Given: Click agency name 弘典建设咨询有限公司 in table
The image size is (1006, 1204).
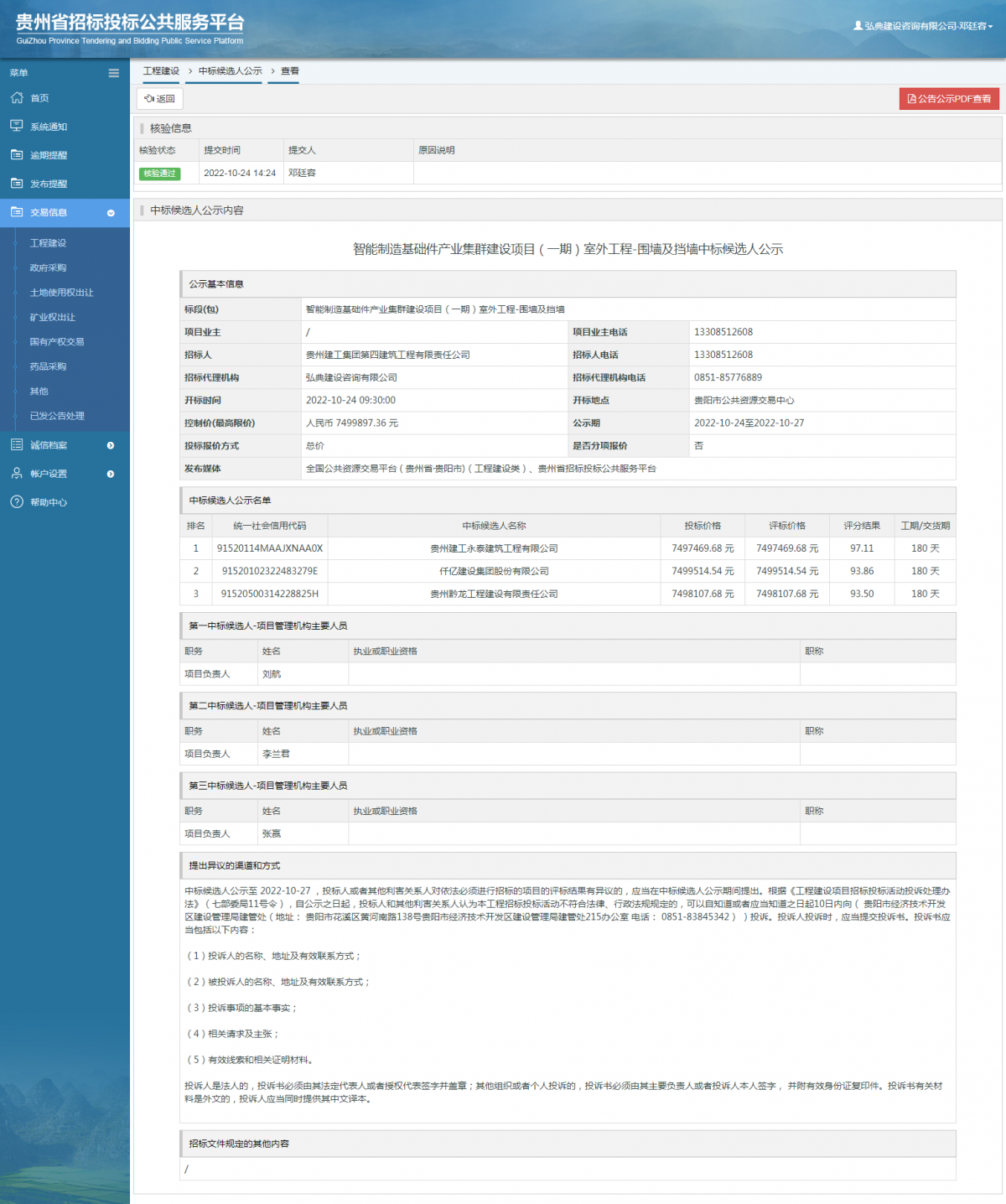Looking at the screenshot, I should [x=351, y=377].
